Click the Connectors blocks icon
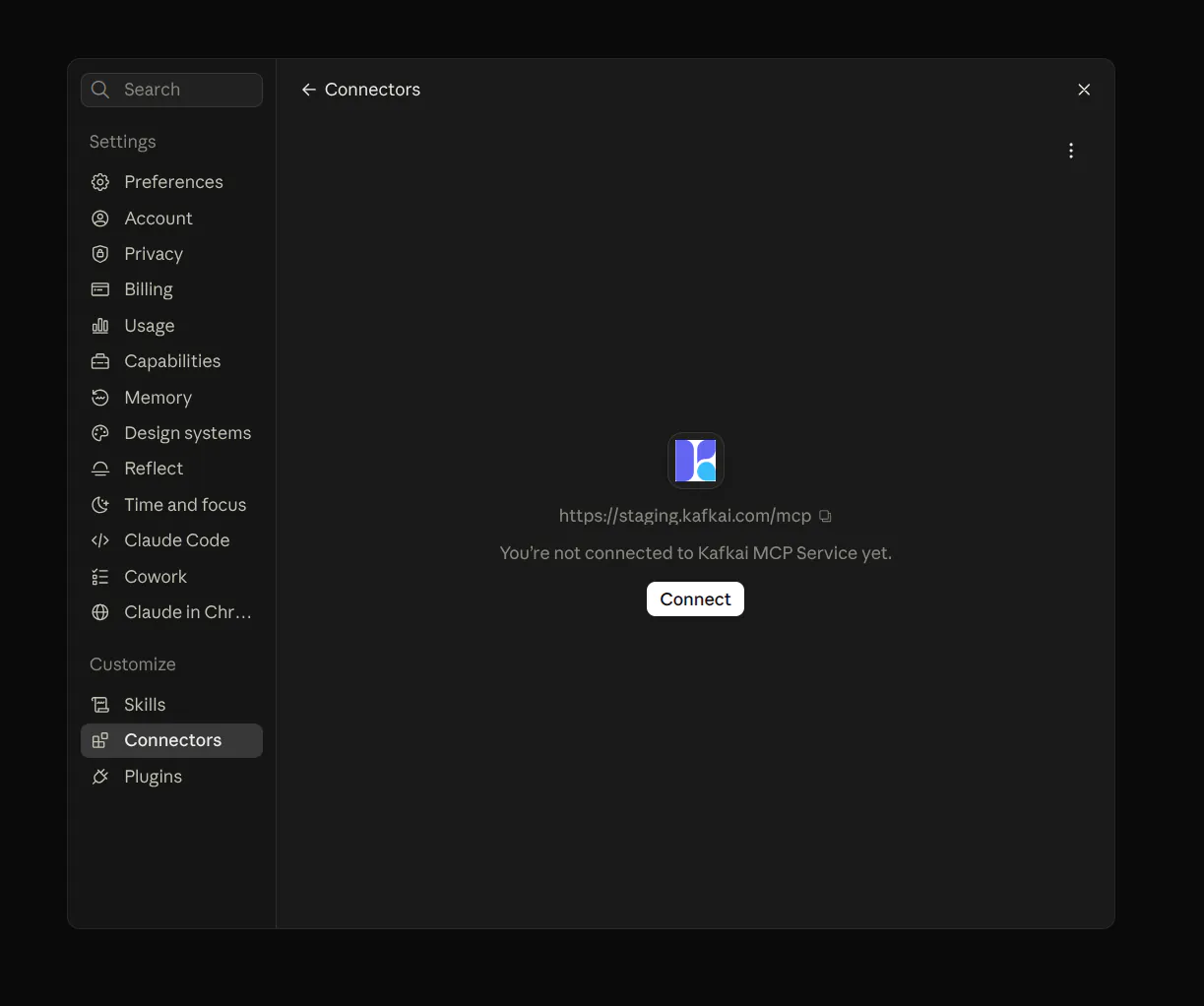Viewport: 1204px width, 1006px height. (100, 740)
